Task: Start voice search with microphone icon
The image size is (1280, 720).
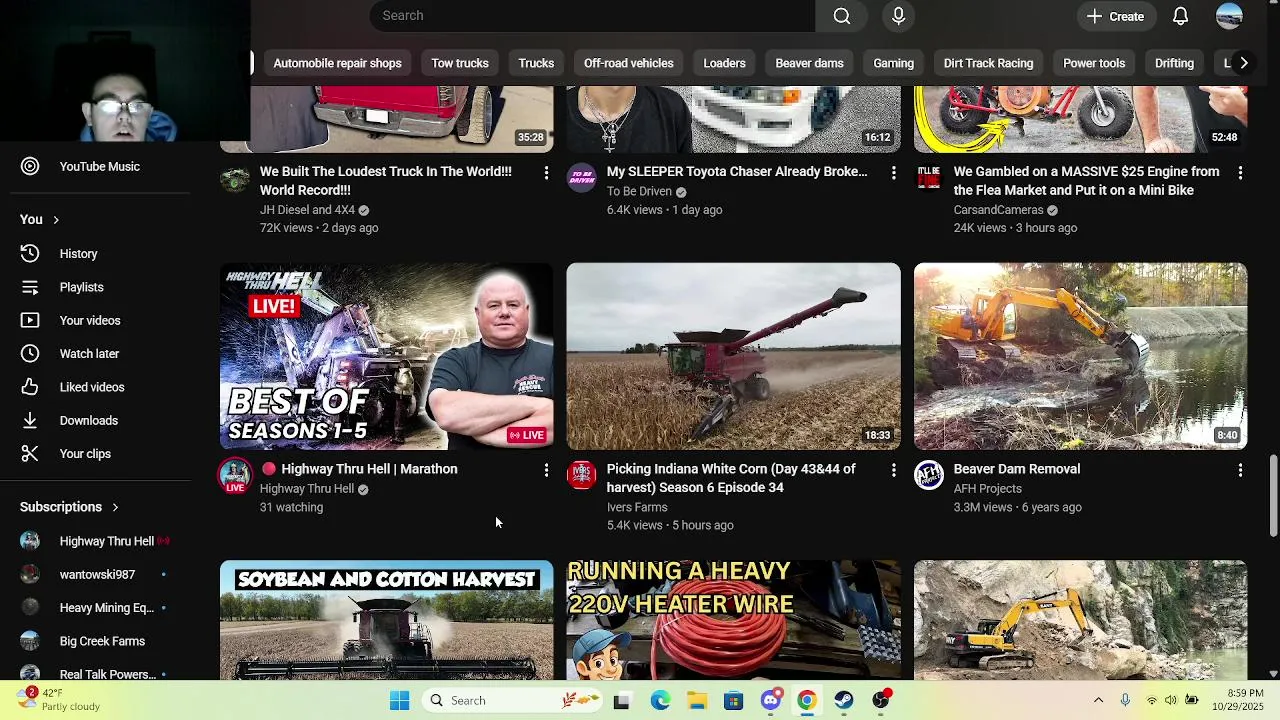Action: point(898,16)
